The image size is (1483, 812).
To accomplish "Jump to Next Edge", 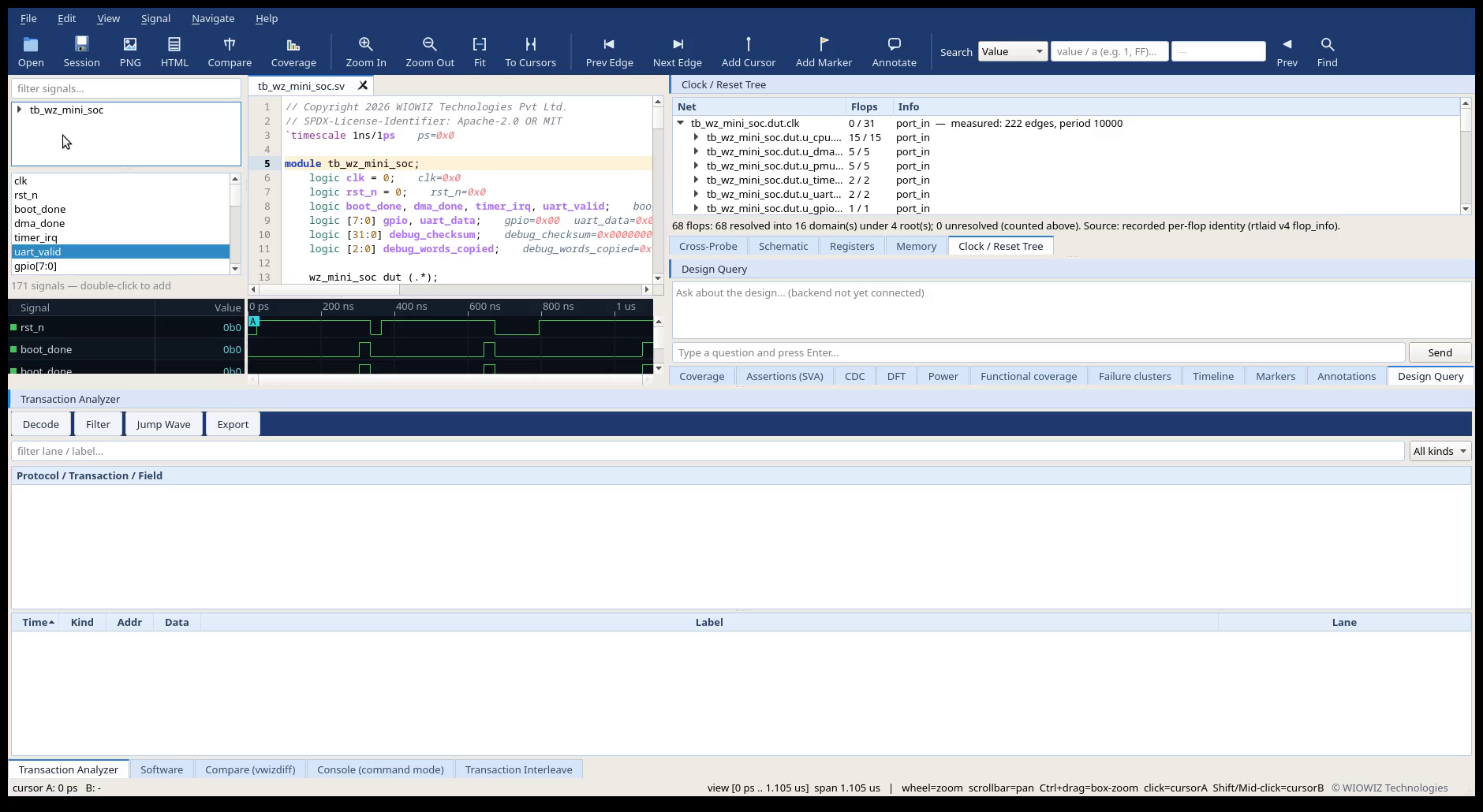I will 678,52.
